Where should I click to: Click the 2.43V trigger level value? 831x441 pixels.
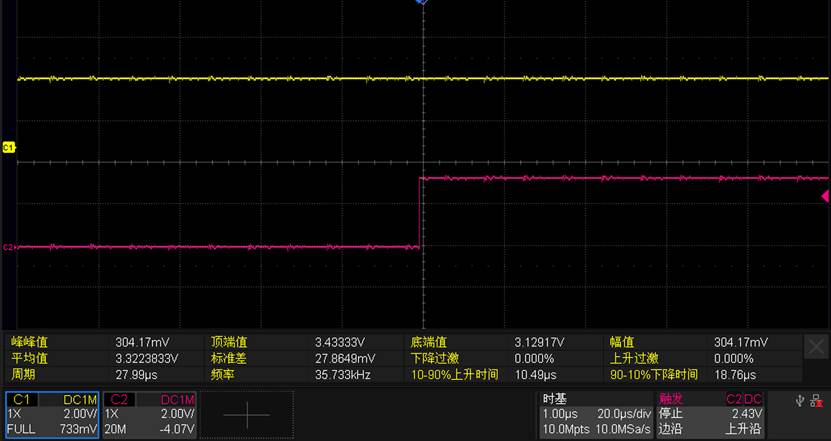point(747,414)
